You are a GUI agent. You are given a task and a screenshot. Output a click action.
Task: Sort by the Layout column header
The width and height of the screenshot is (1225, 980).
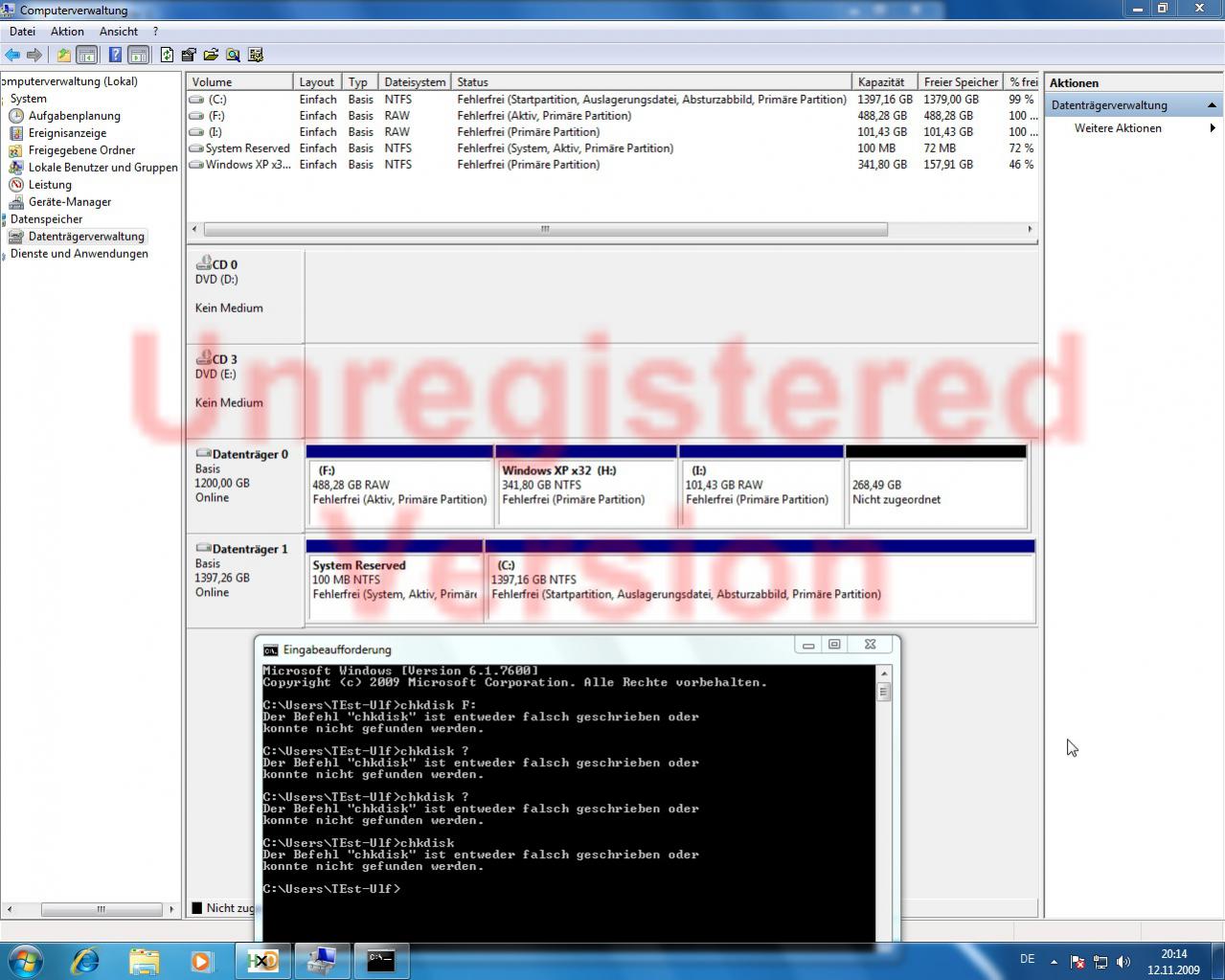tap(318, 82)
